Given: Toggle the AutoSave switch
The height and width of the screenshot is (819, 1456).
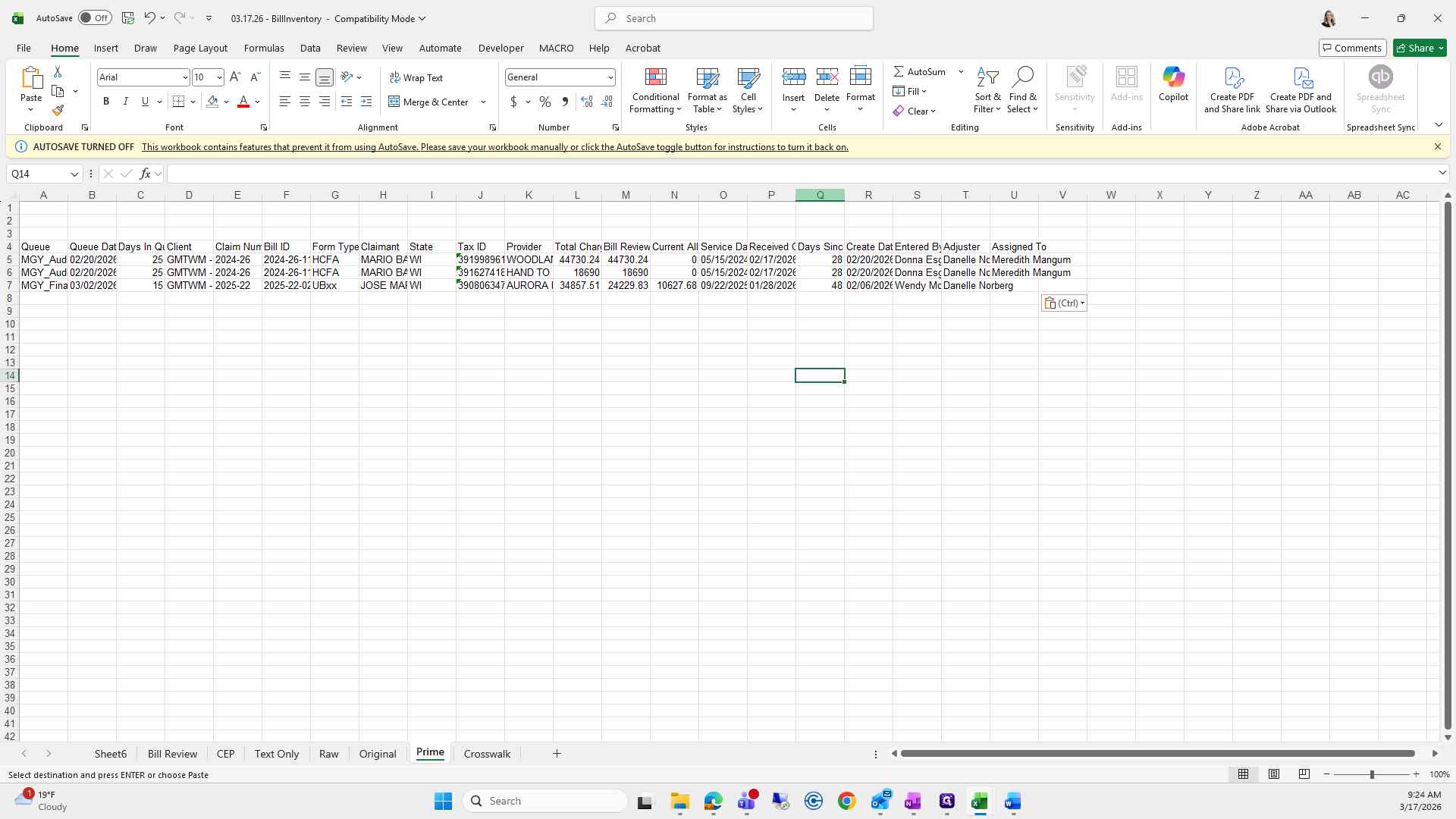Looking at the screenshot, I should (95, 18).
